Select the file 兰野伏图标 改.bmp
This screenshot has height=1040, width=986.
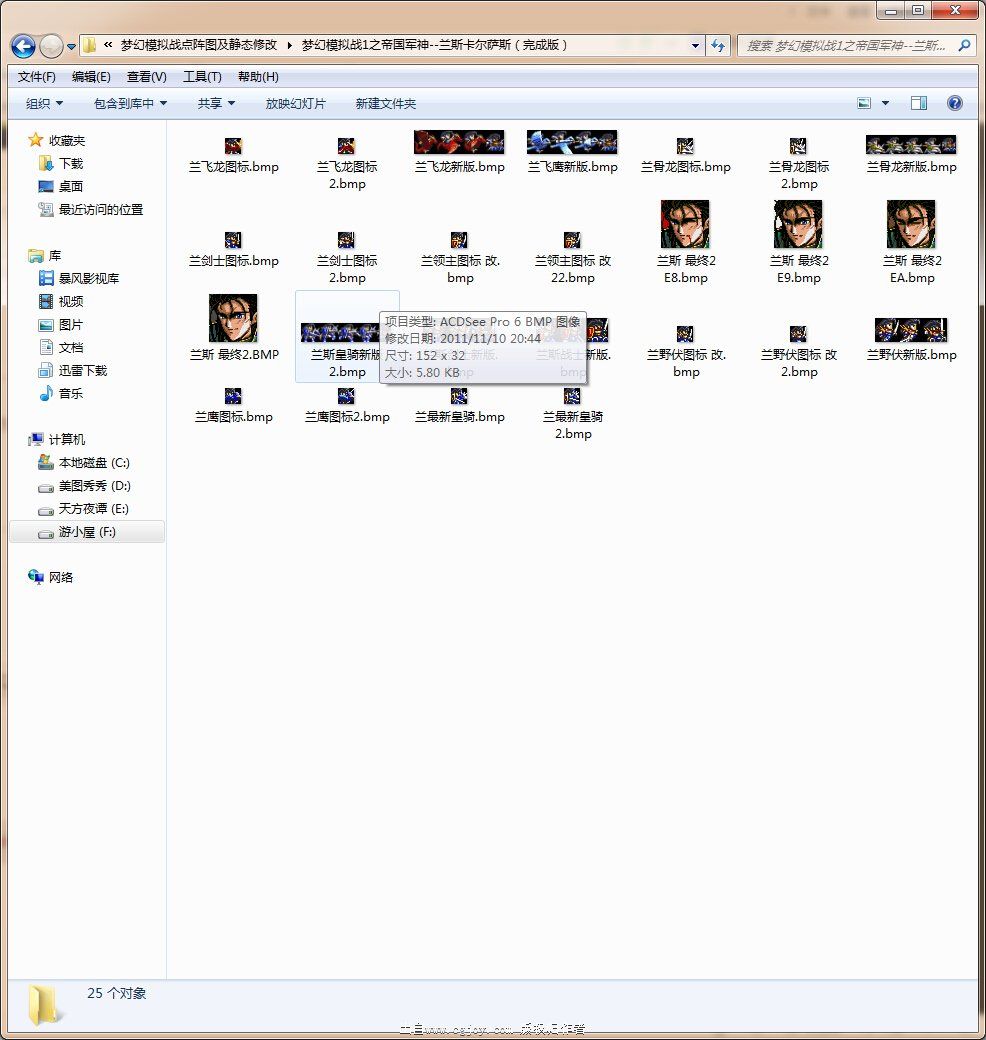(686, 352)
